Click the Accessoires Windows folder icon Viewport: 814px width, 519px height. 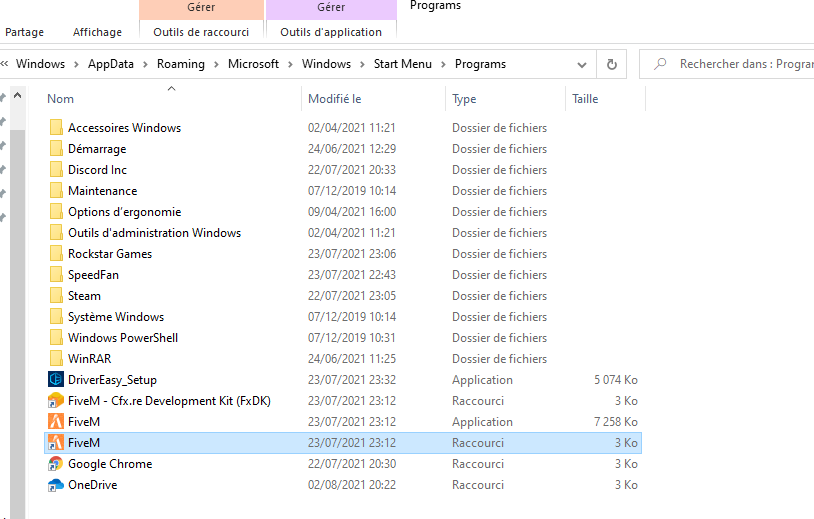pyautogui.click(x=56, y=128)
